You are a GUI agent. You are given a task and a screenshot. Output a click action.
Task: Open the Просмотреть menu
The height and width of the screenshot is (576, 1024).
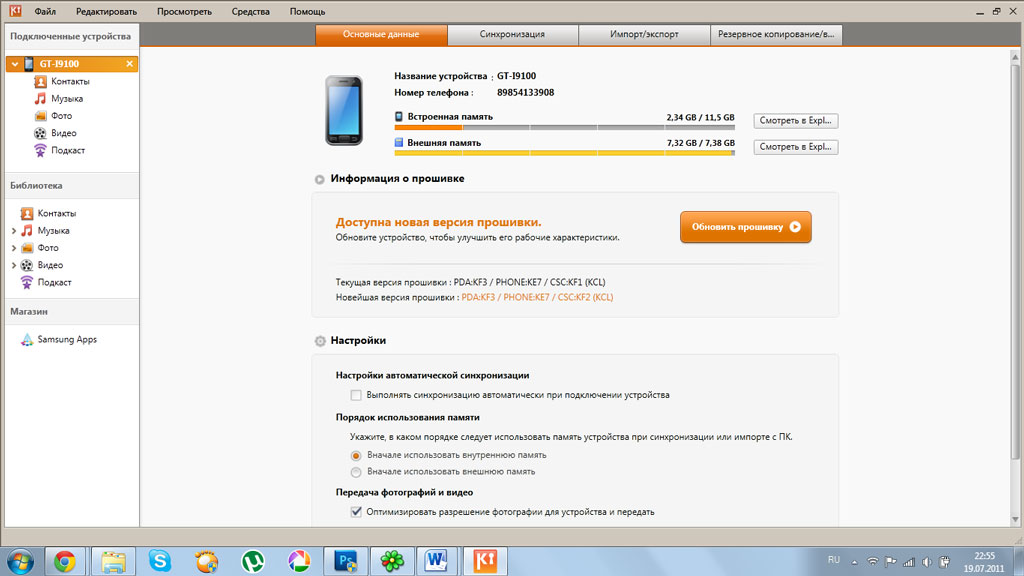(x=184, y=12)
